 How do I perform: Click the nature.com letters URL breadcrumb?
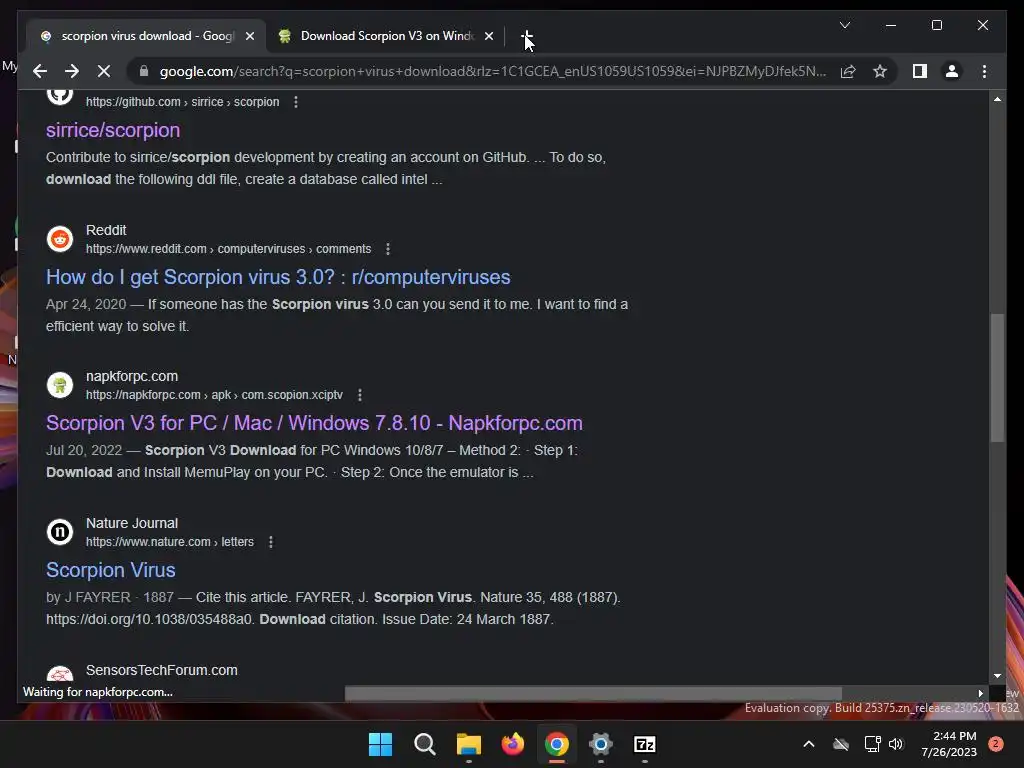coord(170,542)
